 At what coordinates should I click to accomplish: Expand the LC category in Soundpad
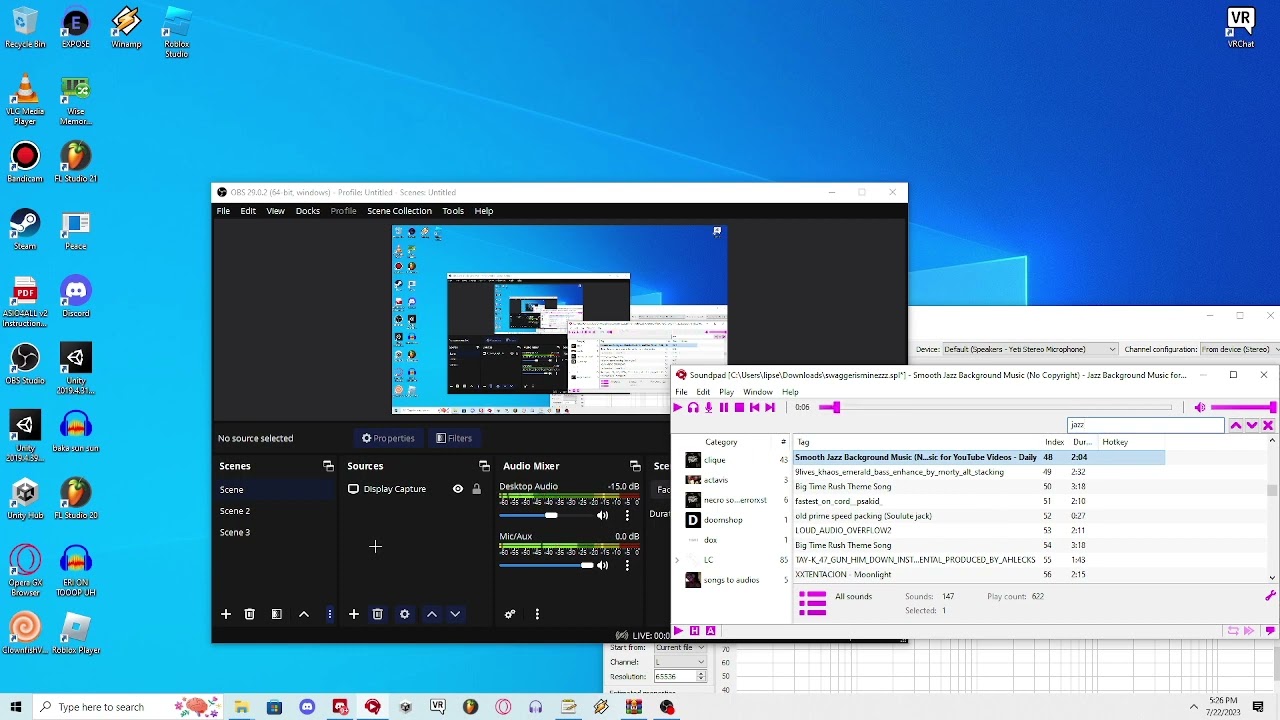pyautogui.click(x=678, y=560)
